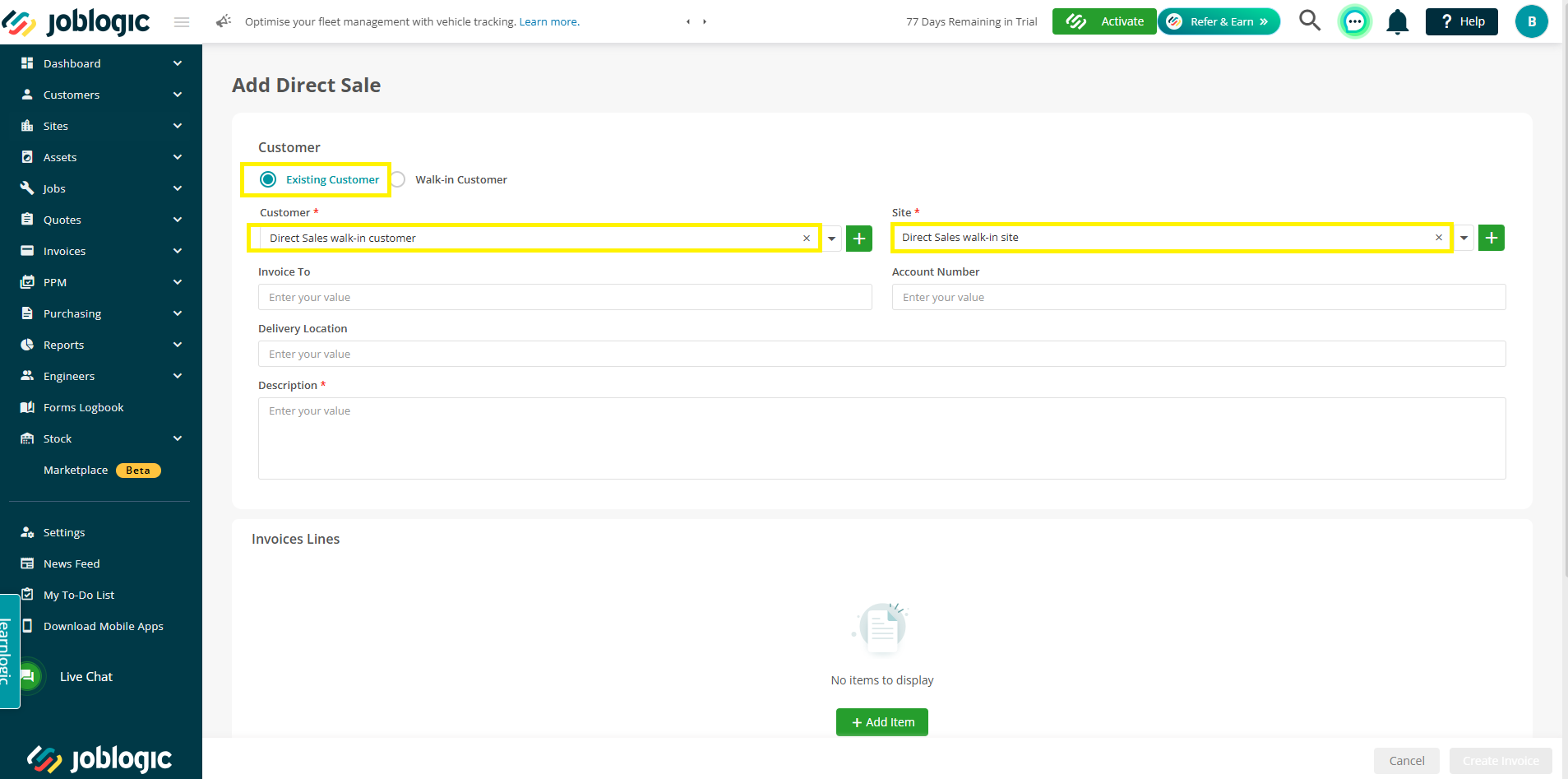Click the Add Item button
1568x779 pixels.
[x=882, y=722]
